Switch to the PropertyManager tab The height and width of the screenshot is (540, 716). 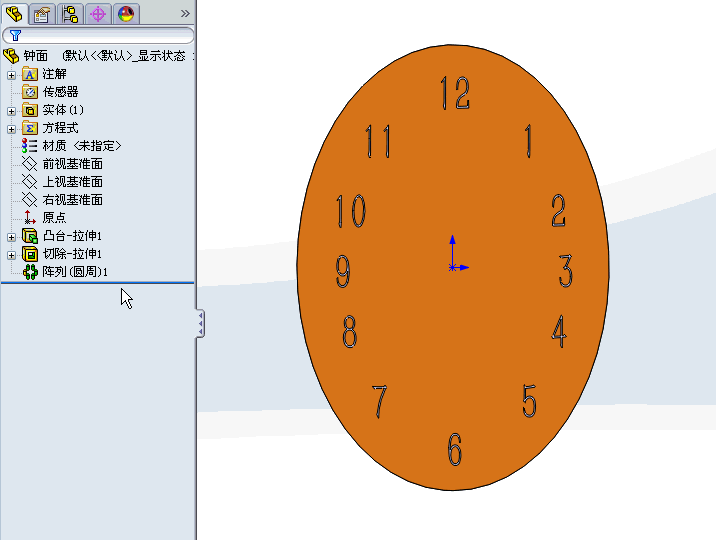42,13
